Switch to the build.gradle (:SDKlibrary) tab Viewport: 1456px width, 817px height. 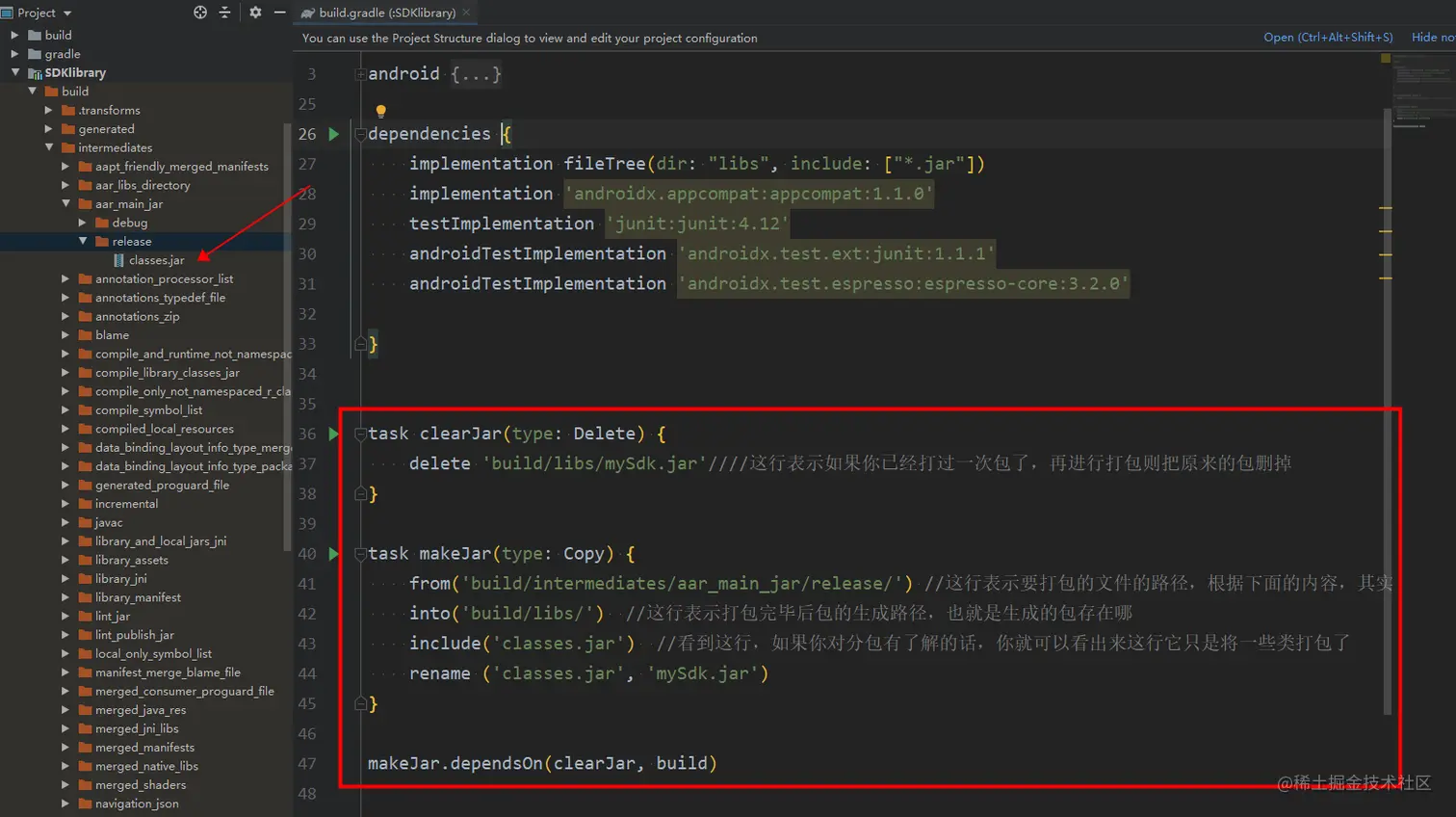(387, 13)
